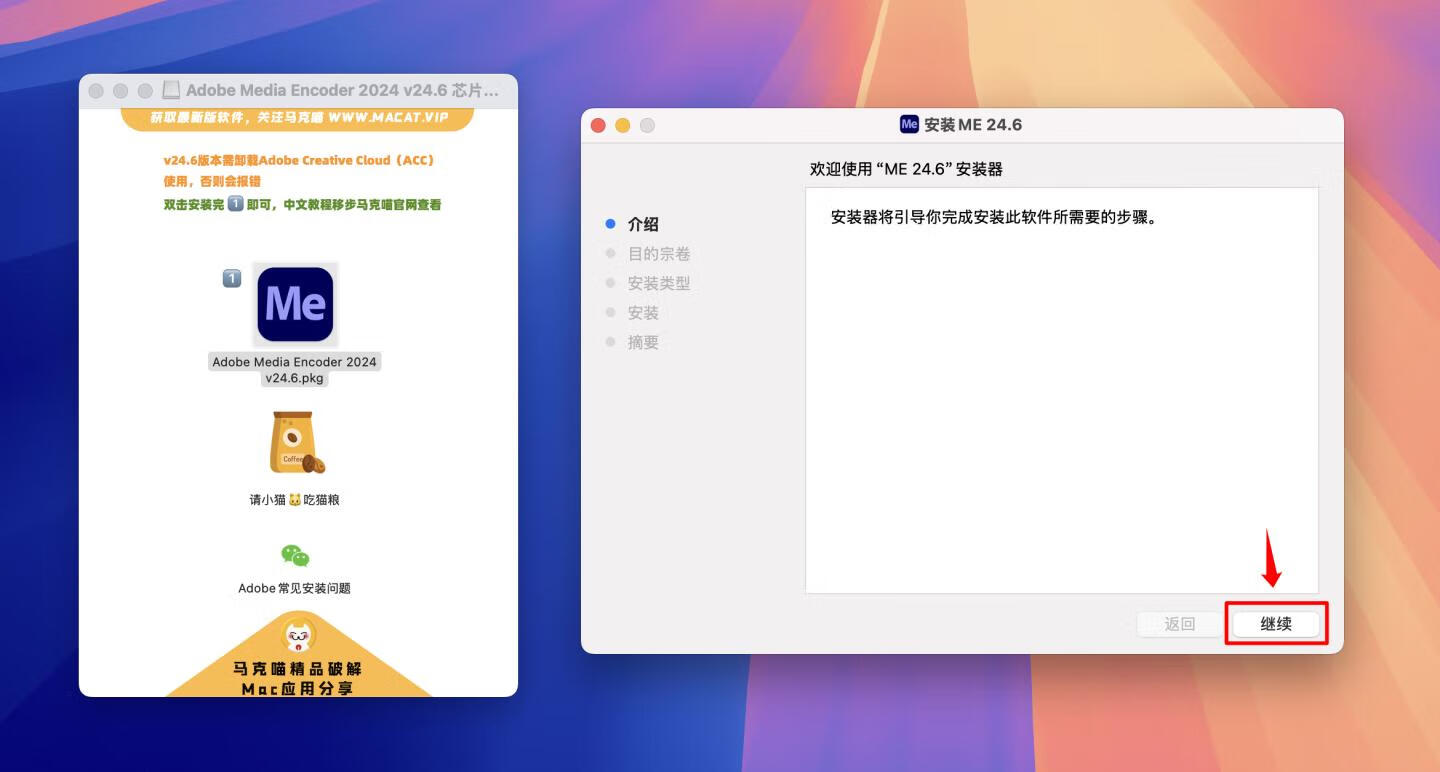Click the 安装 ME 24.6 window title

pos(973,125)
